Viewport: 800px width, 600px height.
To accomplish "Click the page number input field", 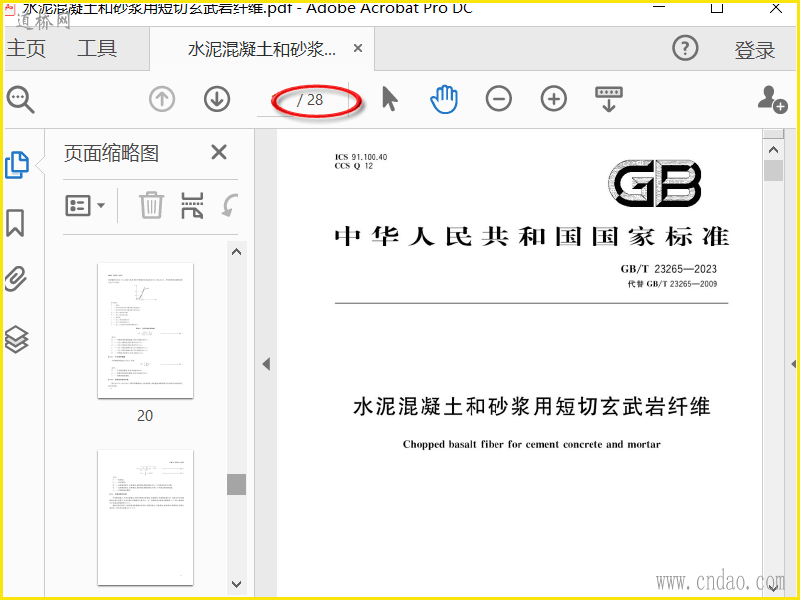I will tap(276, 99).
